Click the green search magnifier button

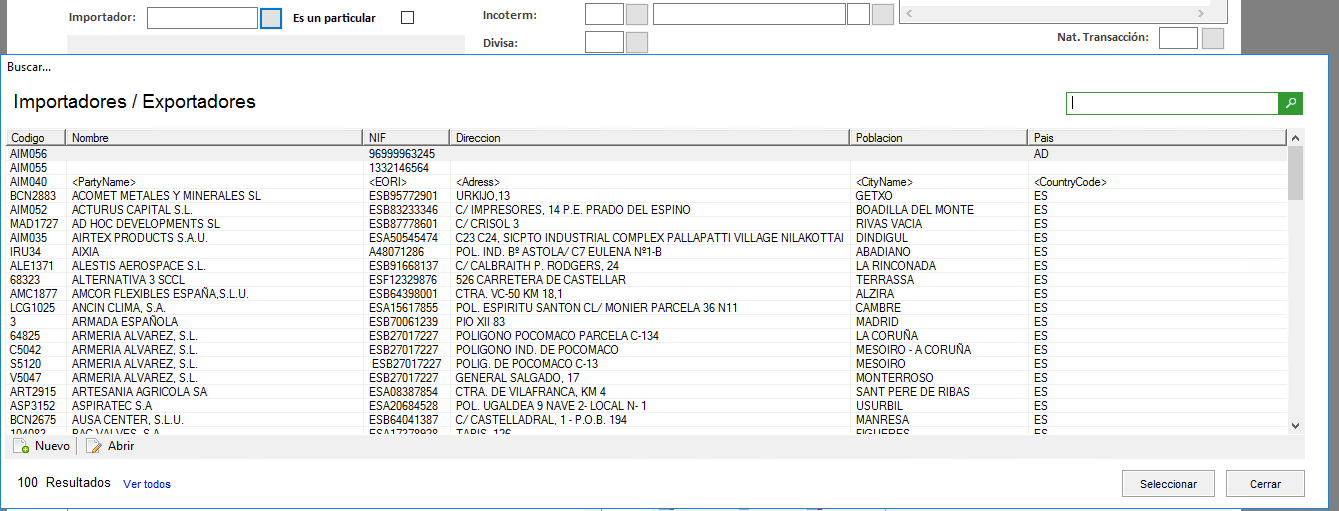(1291, 103)
